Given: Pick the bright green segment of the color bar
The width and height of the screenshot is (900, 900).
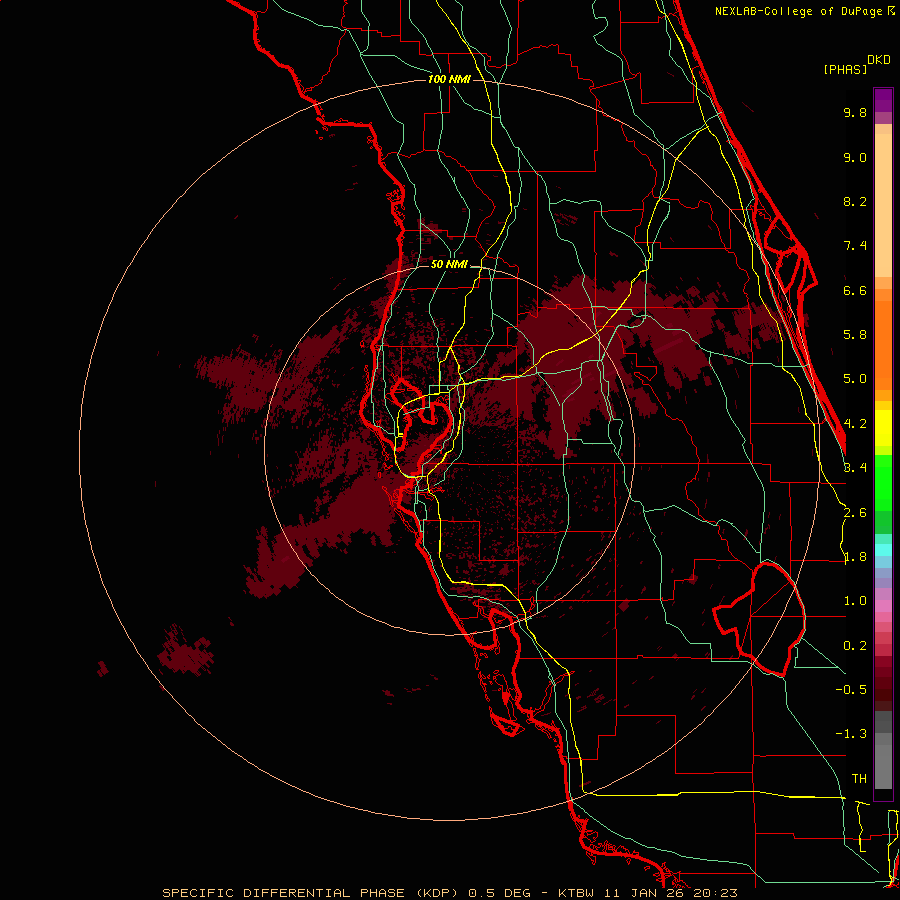Looking at the screenshot, I should (883, 481).
